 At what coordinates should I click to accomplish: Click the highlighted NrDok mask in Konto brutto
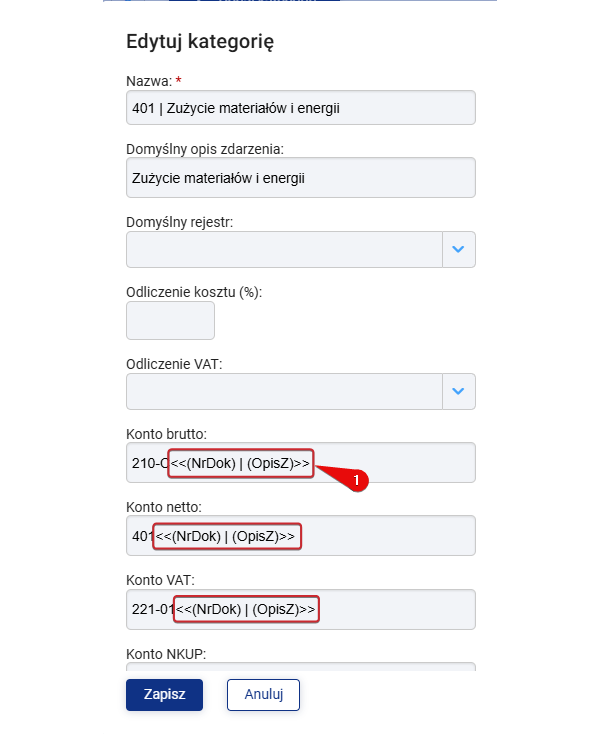point(241,463)
